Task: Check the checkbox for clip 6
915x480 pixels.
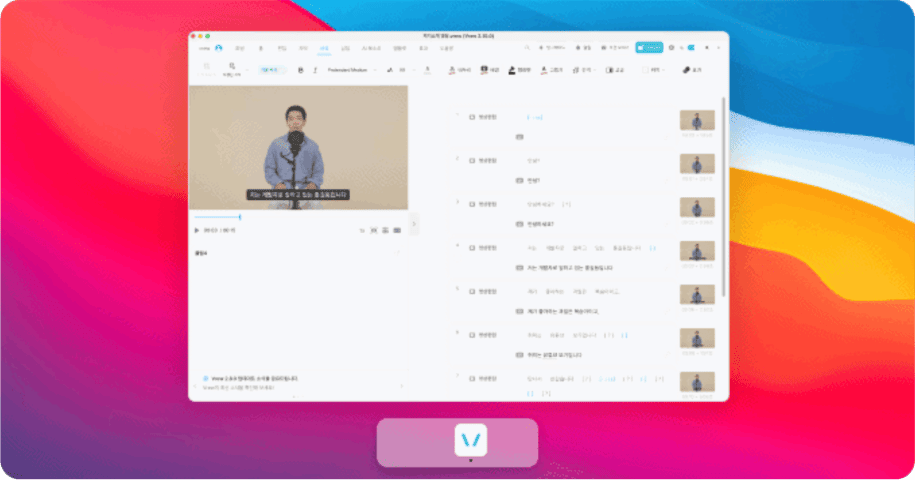Action: click(472, 335)
